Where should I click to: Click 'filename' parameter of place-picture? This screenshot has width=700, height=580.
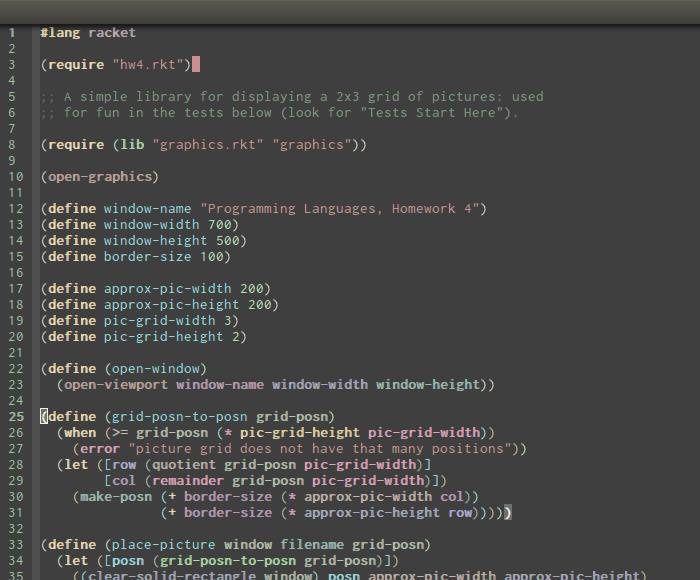click(312, 545)
